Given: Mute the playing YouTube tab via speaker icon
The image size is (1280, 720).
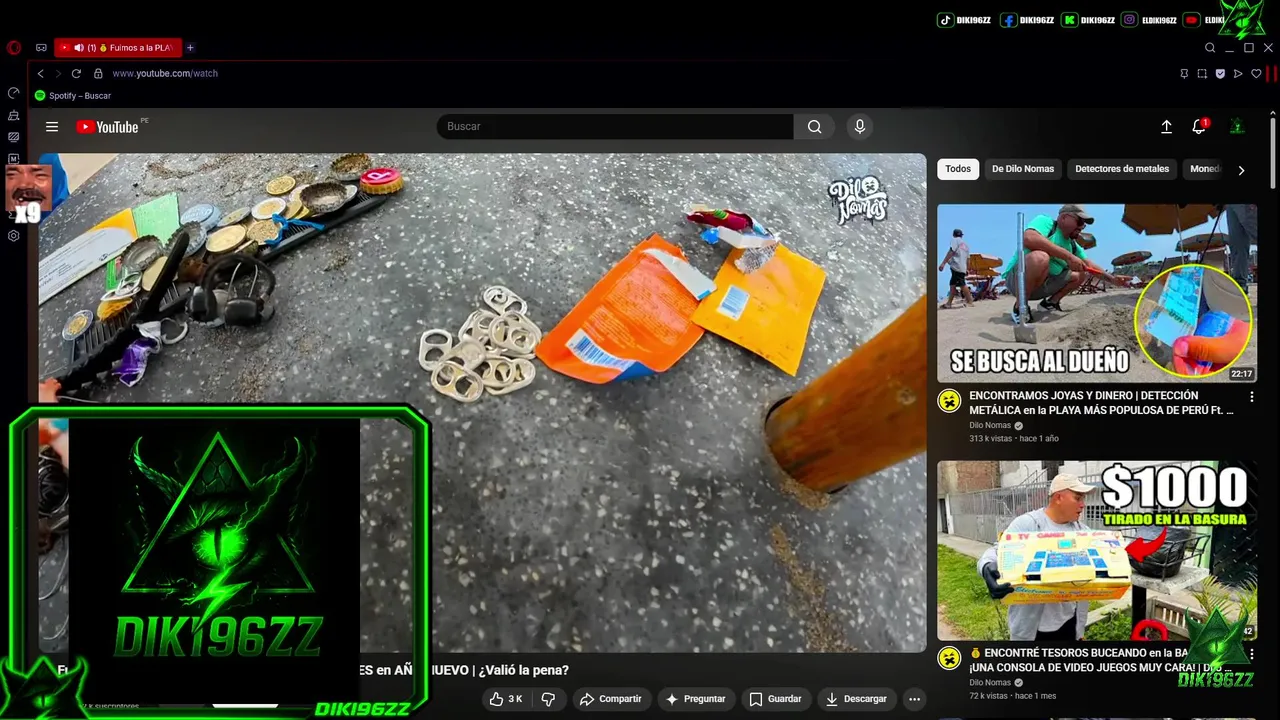Looking at the screenshot, I should click(79, 48).
